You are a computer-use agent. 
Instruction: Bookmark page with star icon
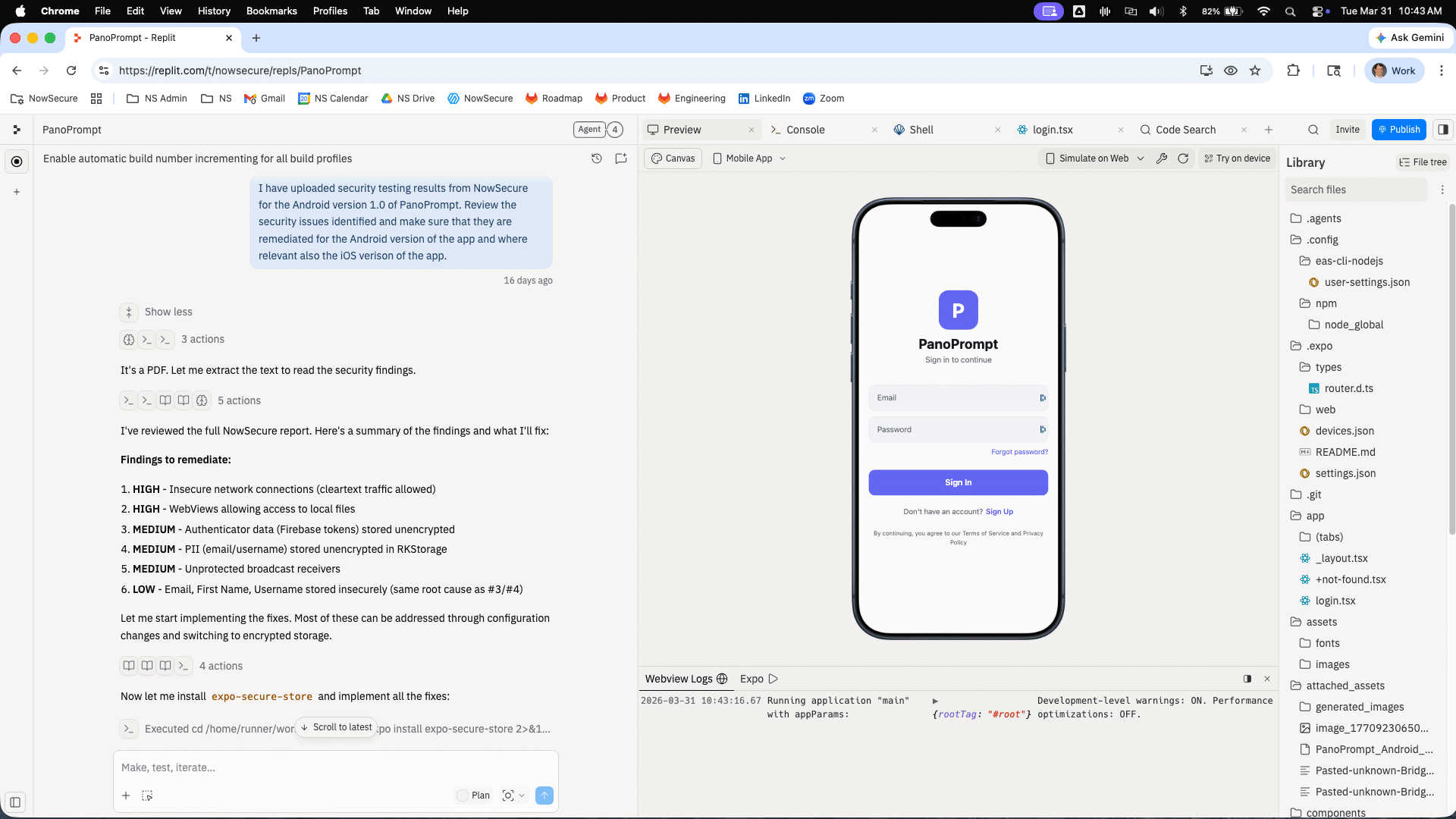tap(1255, 71)
